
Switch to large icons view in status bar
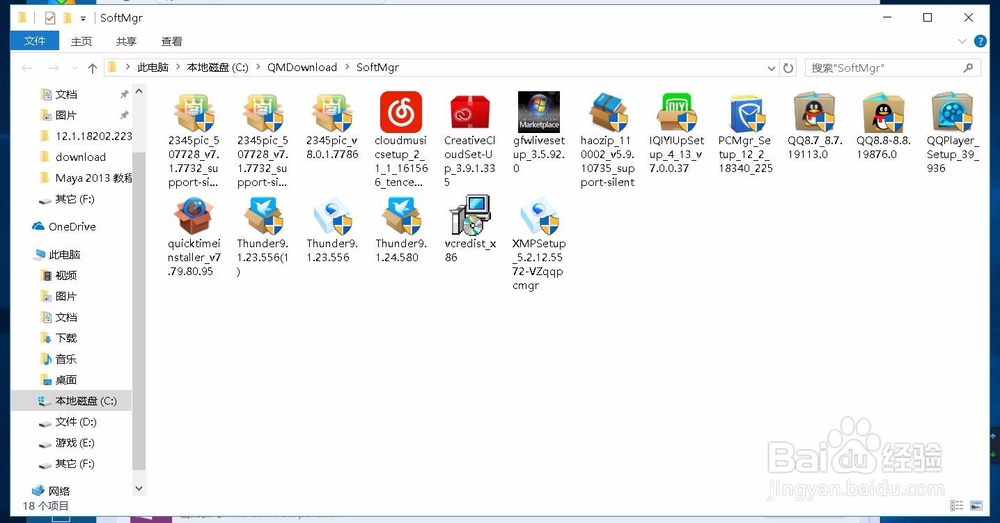[x=976, y=506]
